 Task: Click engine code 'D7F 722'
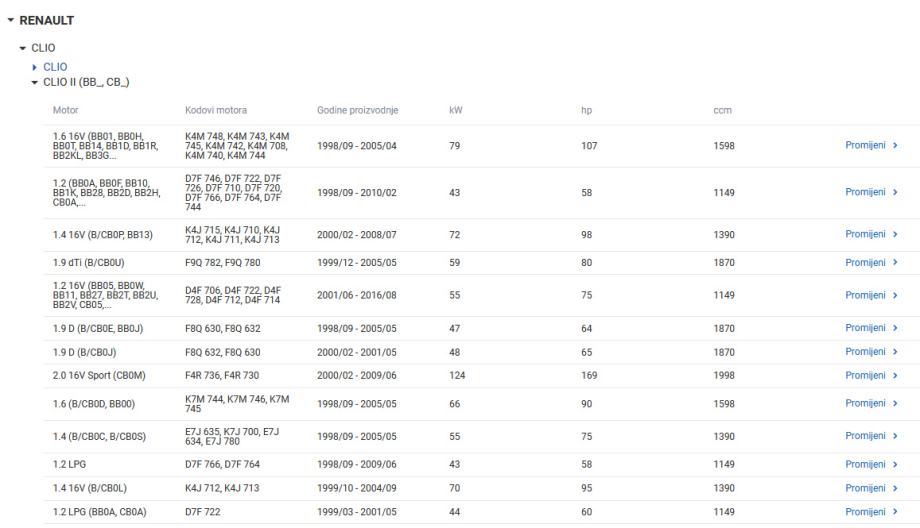tap(202, 512)
